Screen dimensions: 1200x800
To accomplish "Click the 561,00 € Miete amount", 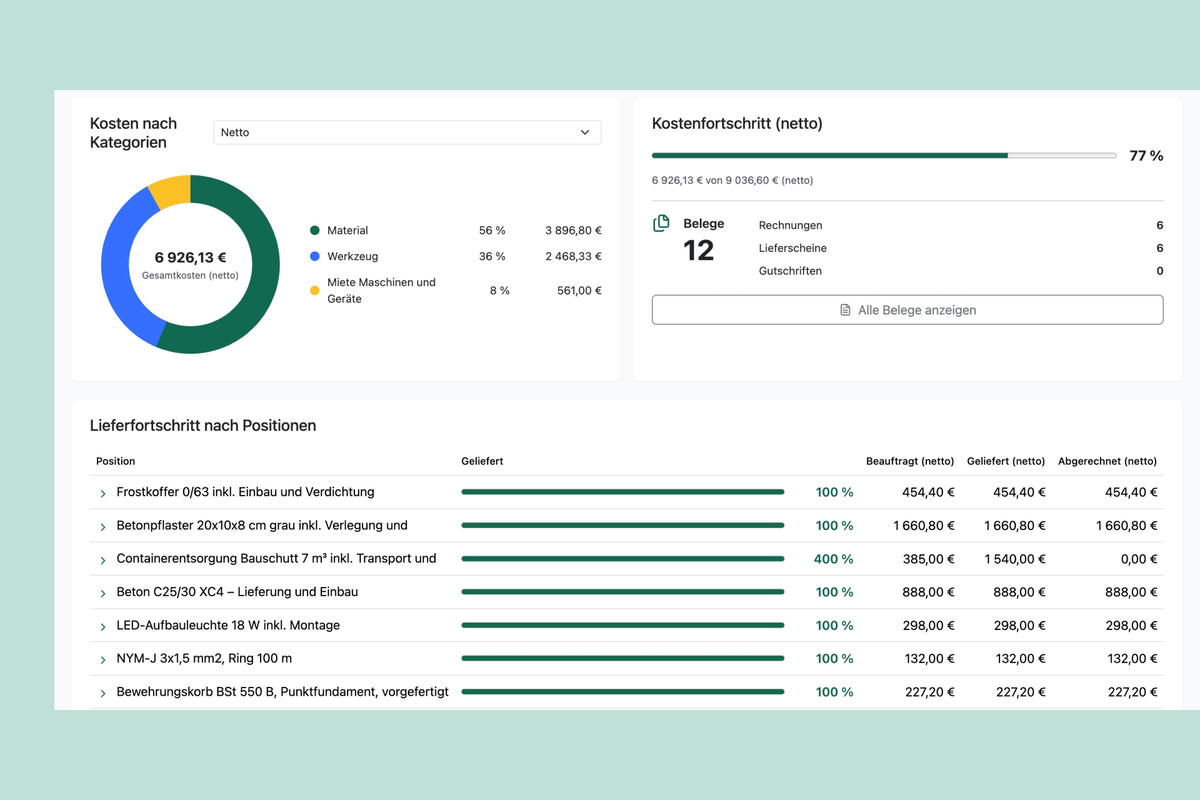I will pyautogui.click(x=579, y=290).
